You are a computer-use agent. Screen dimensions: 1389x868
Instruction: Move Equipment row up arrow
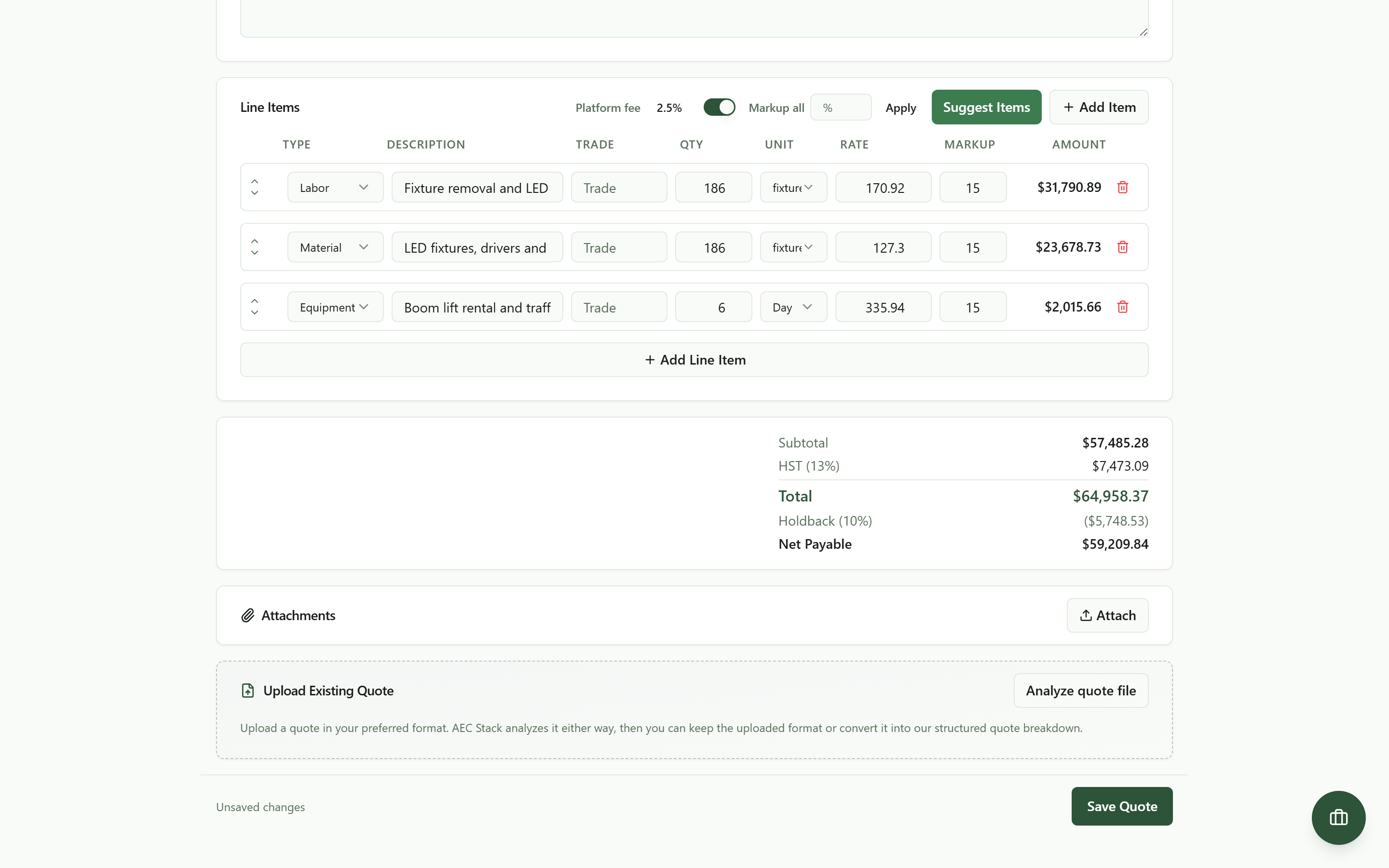tap(255, 300)
